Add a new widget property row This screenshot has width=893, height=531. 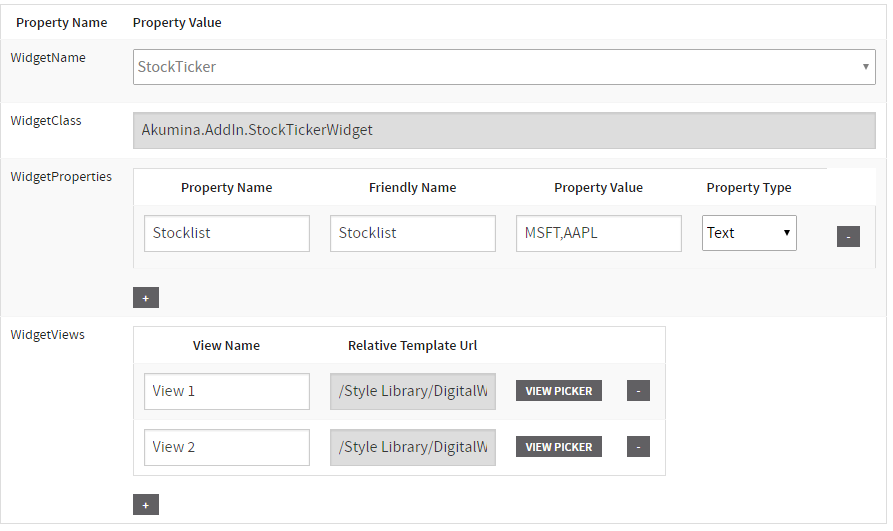click(x=145, y=298)
